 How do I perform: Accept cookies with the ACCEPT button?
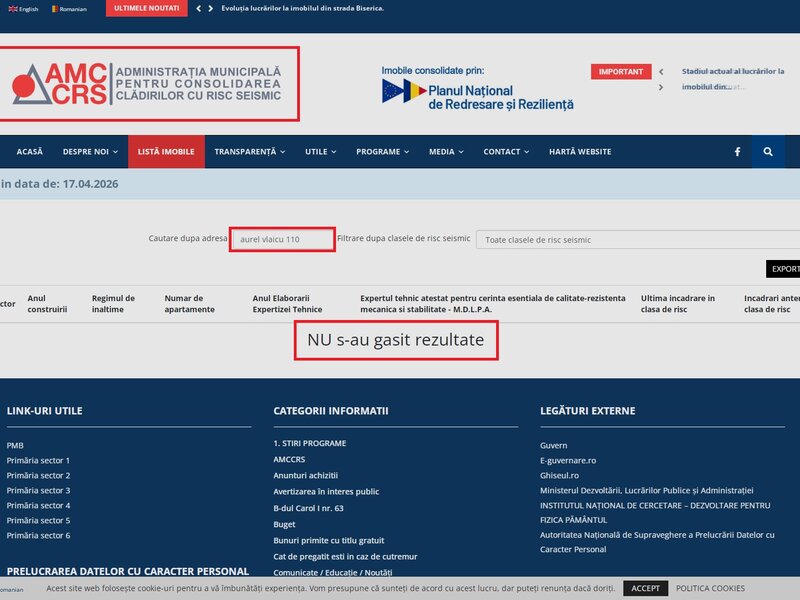645,588
